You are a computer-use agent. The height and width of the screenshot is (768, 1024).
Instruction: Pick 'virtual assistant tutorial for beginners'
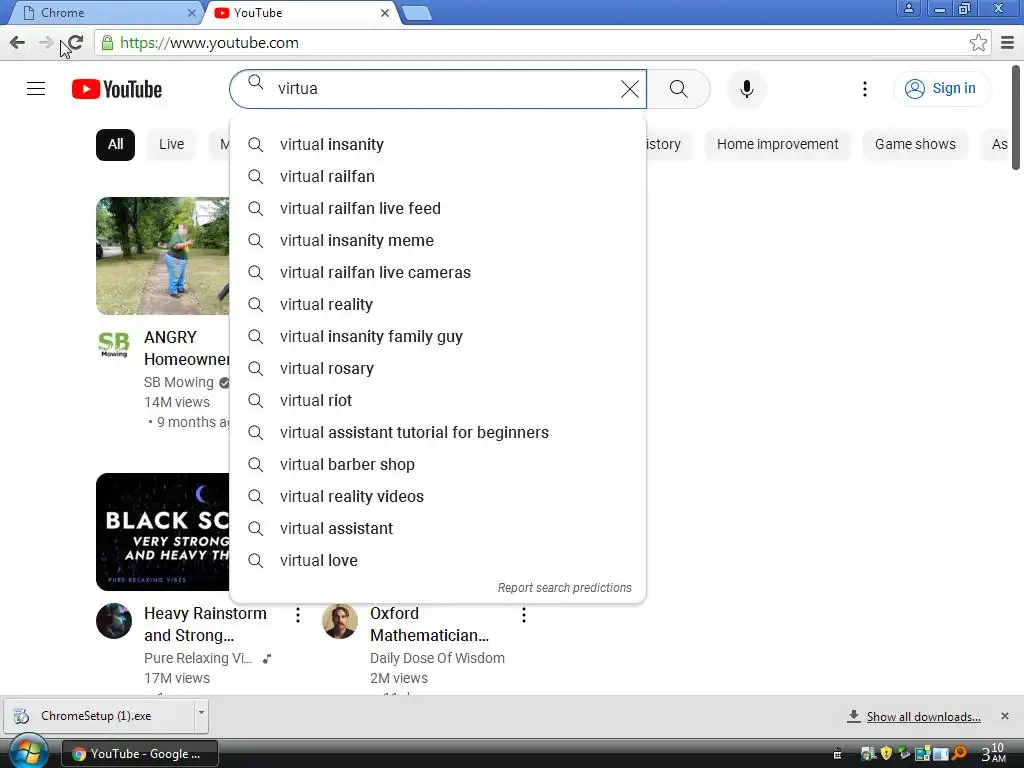coord(438,432)
